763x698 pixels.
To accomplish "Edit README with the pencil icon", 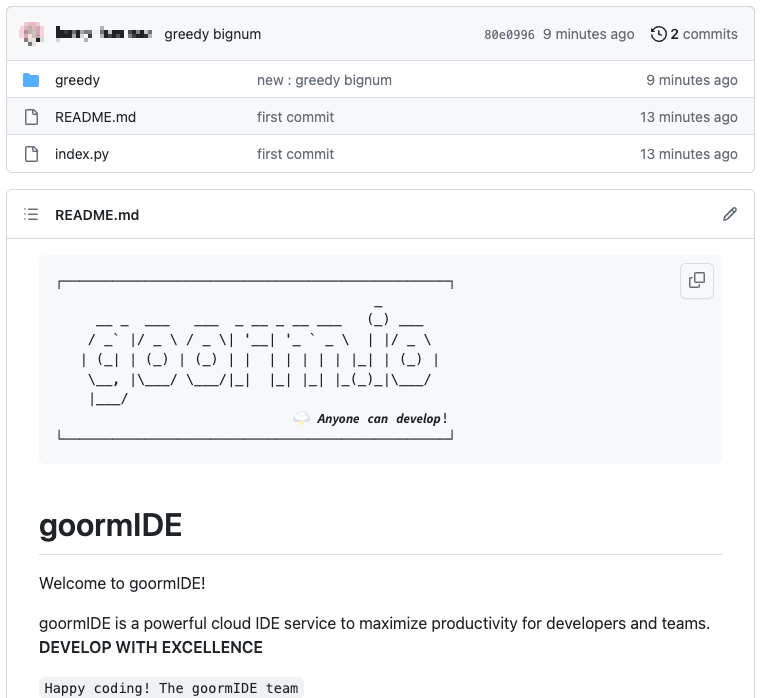I will pos(729,214).
